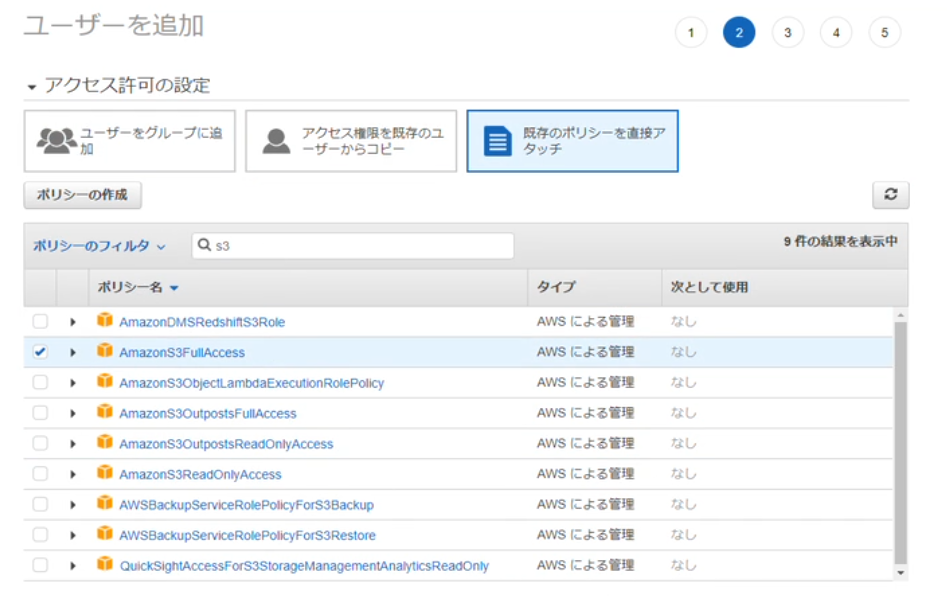This screenshot has width=947, height=599.
Task: Click the search magnifier icon
Action: point(205,245)
